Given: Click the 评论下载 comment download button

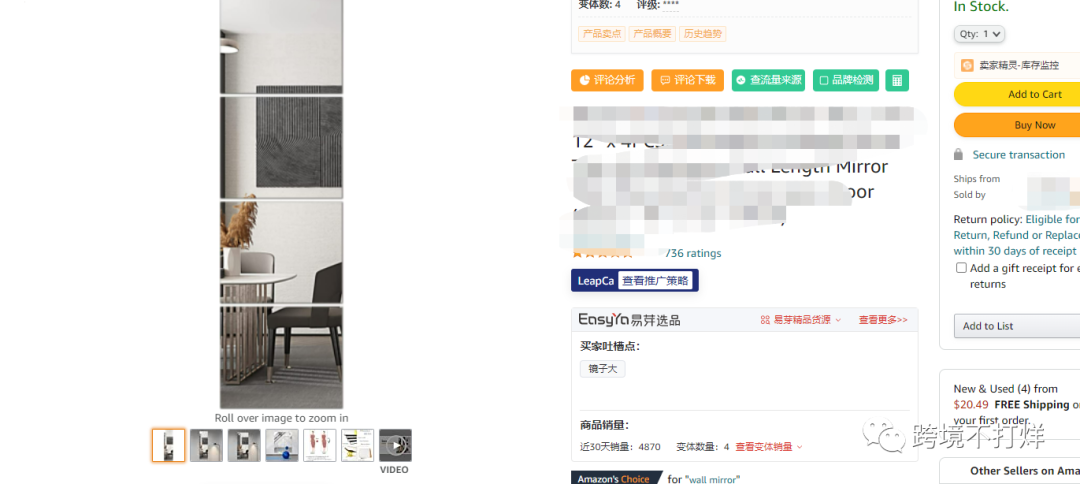Looking at the screenshot, I should [x=687, y=80].
